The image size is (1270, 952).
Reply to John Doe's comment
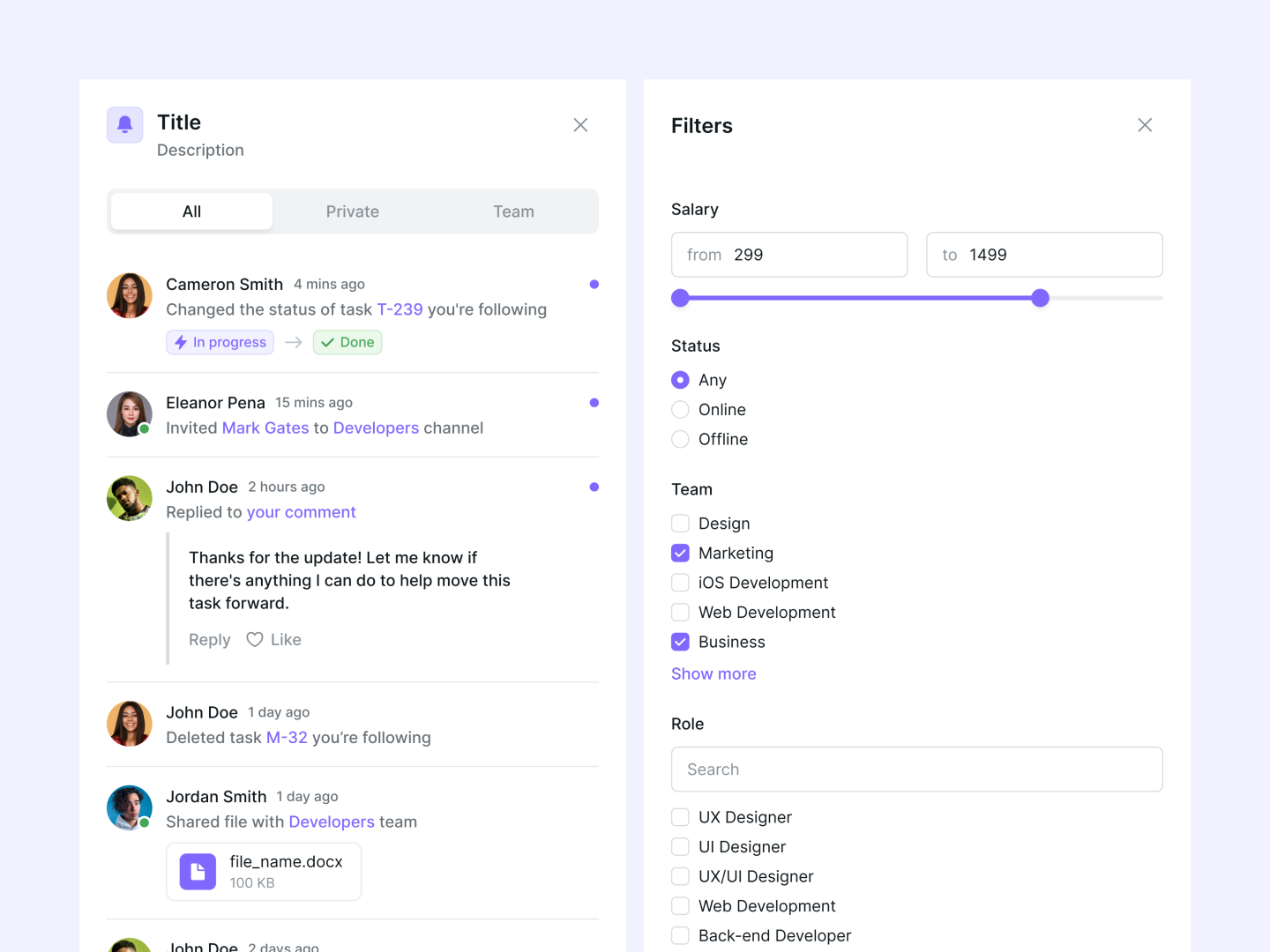tap(208, 639)
